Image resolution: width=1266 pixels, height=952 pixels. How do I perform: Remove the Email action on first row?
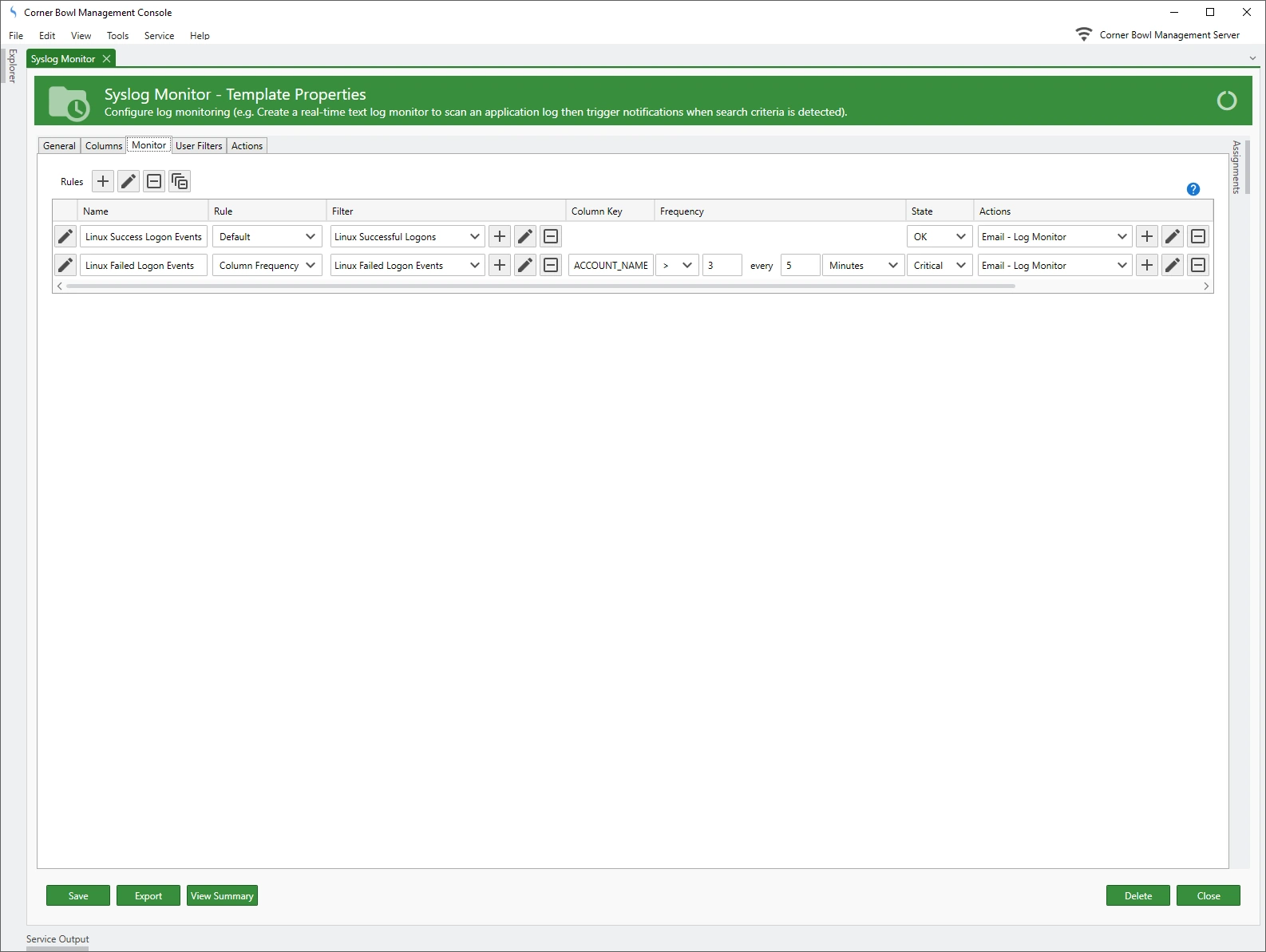point(1198,237)
